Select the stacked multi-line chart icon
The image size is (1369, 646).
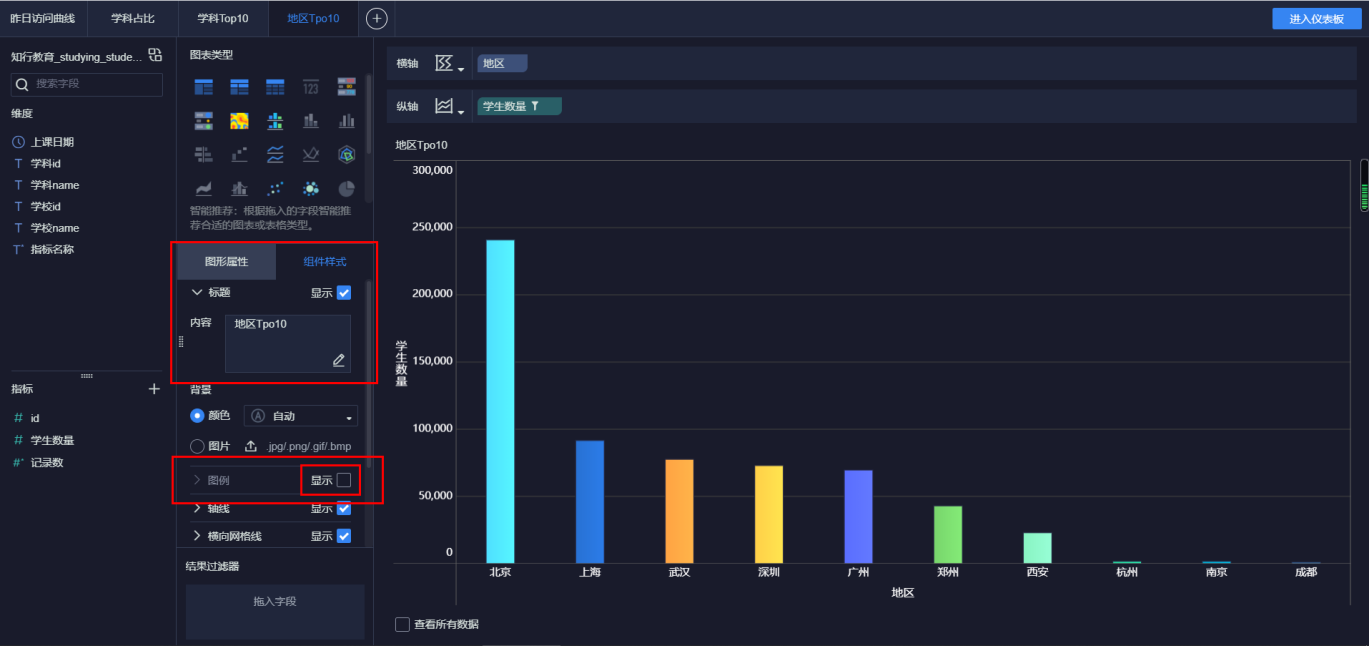point(275,154)
